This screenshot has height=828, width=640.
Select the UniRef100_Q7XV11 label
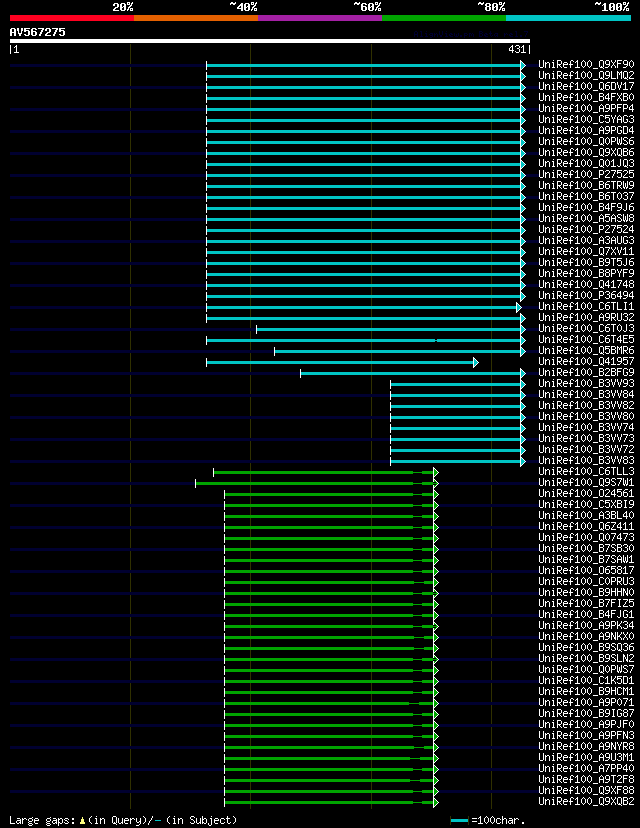click(x=586, y=251)
